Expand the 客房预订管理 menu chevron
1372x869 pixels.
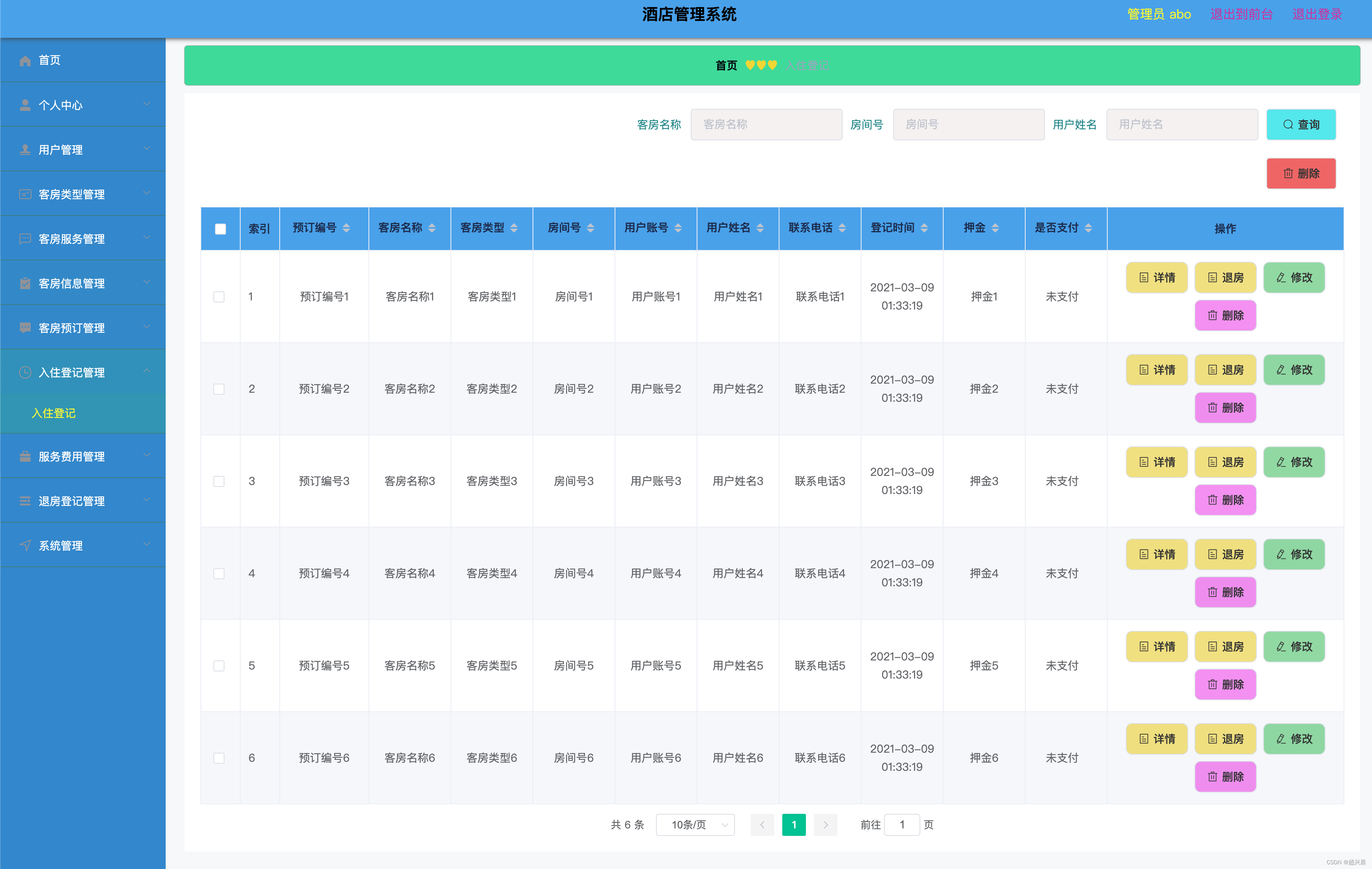coord(147,327)
